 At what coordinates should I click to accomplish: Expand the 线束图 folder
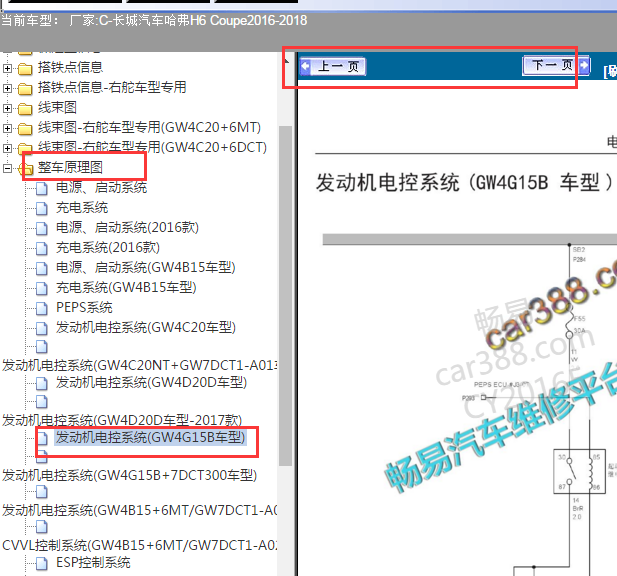pyautogui.click(x=7, y=108)
